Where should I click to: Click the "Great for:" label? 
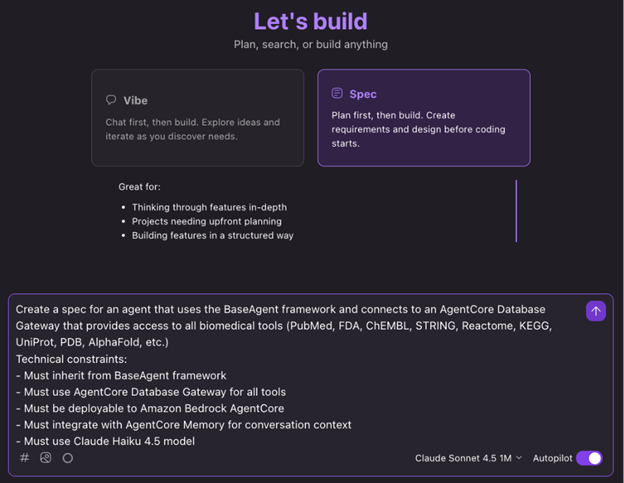click(139, 187)
